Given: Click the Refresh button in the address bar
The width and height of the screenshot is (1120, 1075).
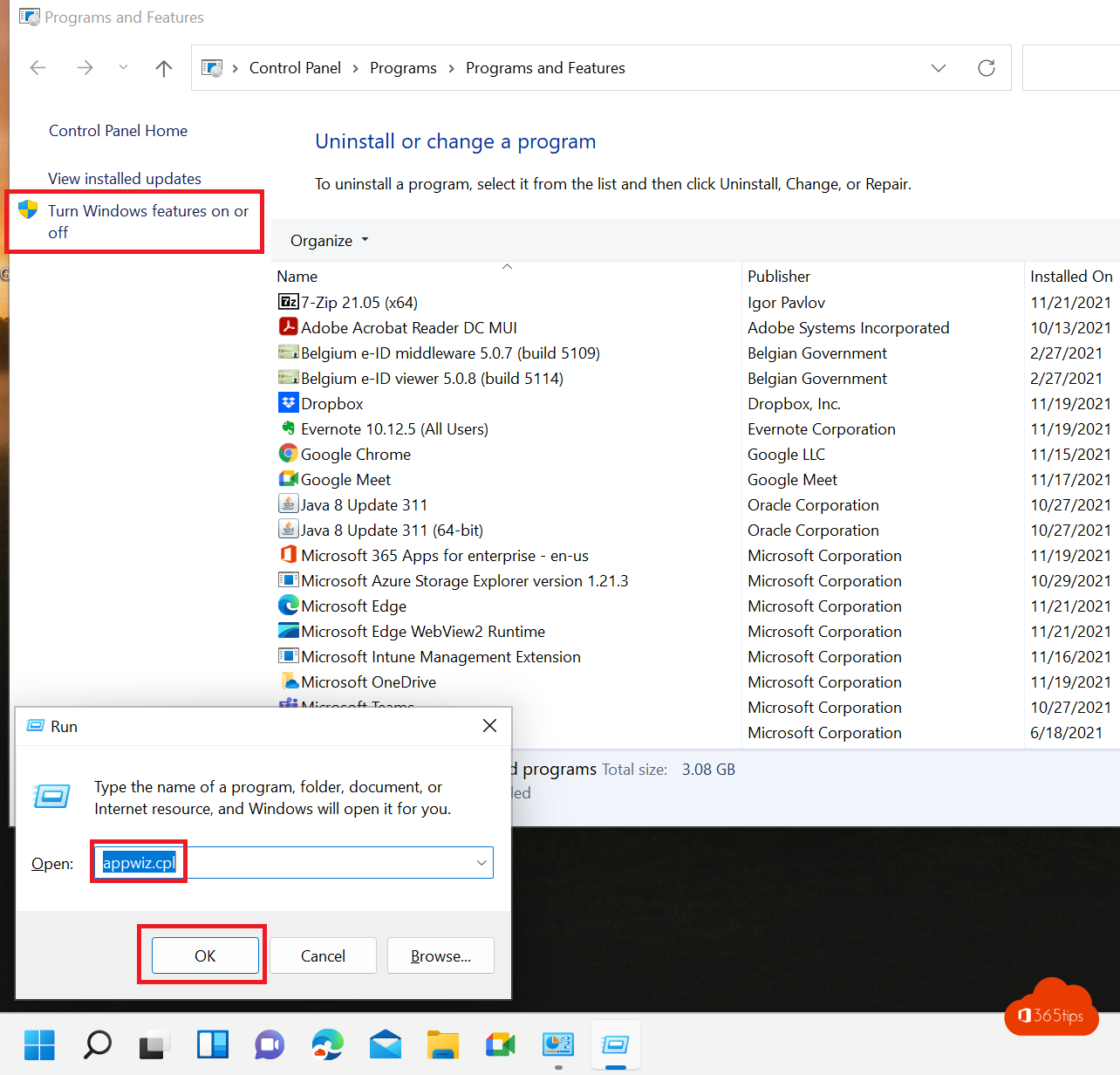Looking at the screenshot, I should (986, 67).
